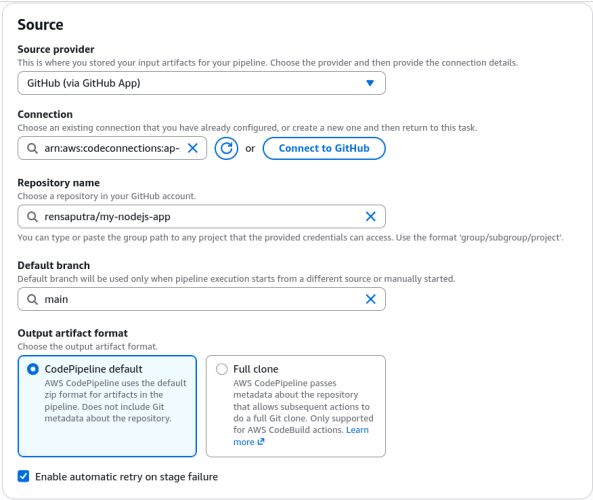593x500 pixels.
Task: Click the refresh connections icon
Action: coord(226,148)
